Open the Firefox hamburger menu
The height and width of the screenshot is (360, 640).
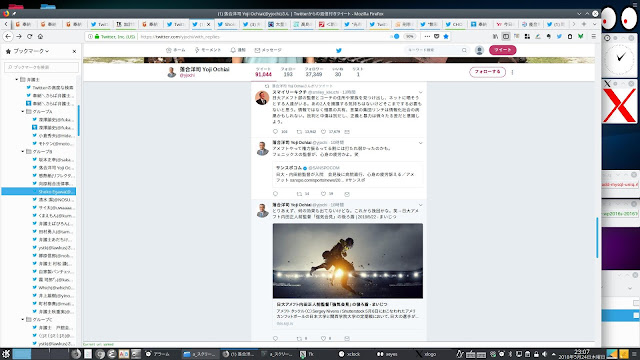pyautogui.click(x=593, y=36)
